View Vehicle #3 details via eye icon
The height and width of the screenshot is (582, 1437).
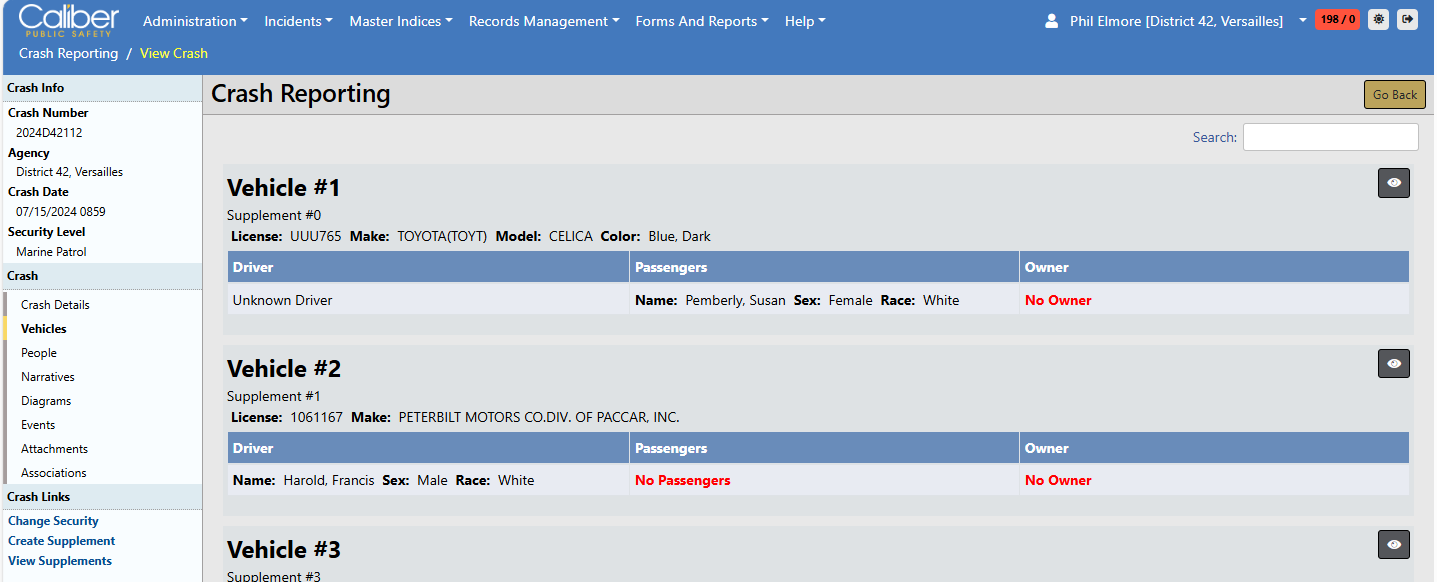pyautogui.click(x=1393, y=545)
